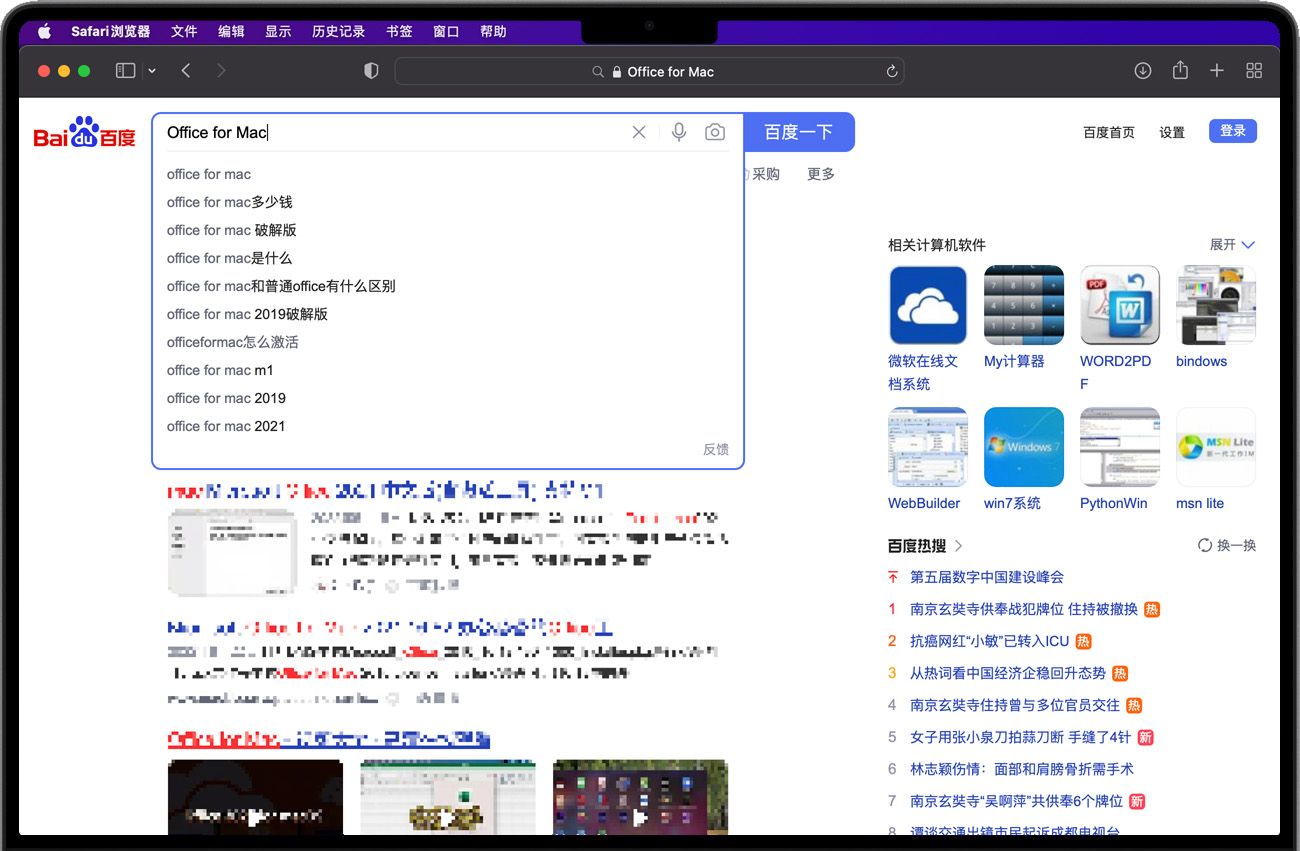The height and width of the screenshot is (851, 1300).
Task: Open hot search 女子用张小泉刀拍蒜刀断 手缝了4针
Action: point(1021,737)
